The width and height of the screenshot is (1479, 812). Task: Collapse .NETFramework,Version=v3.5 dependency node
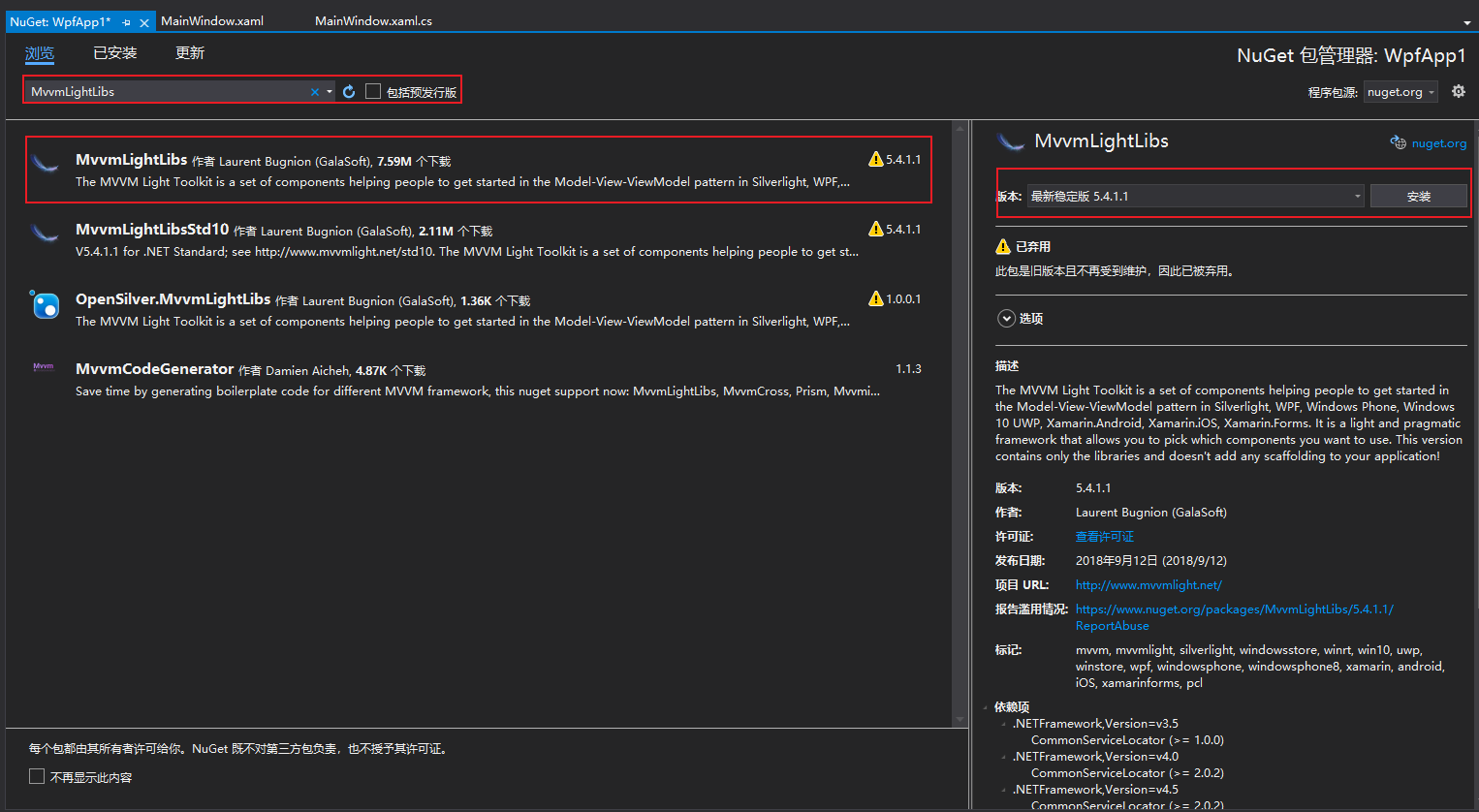point(1004,724)
